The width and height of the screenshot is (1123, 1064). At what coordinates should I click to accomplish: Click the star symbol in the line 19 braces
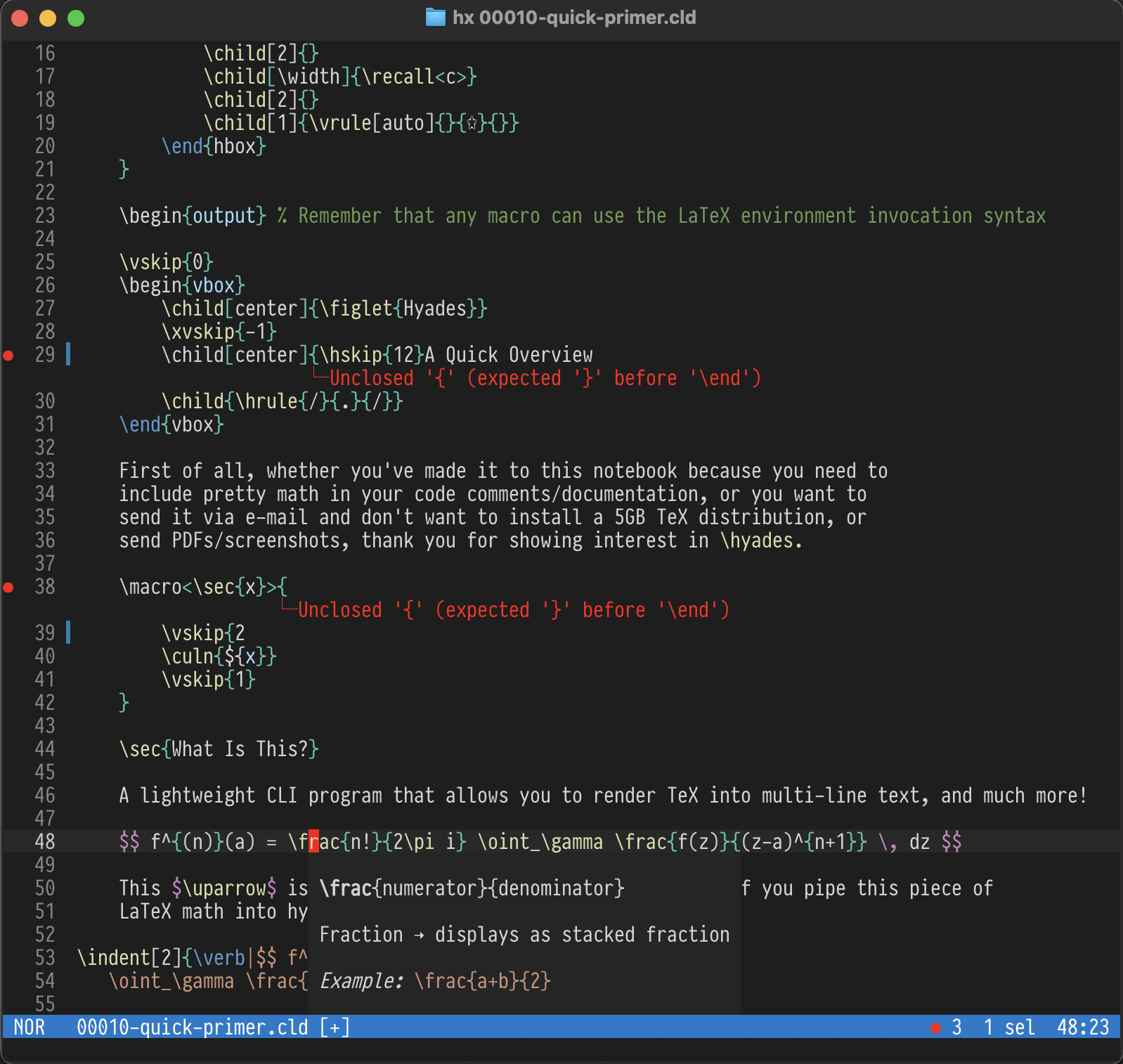(x=472, y=123)
